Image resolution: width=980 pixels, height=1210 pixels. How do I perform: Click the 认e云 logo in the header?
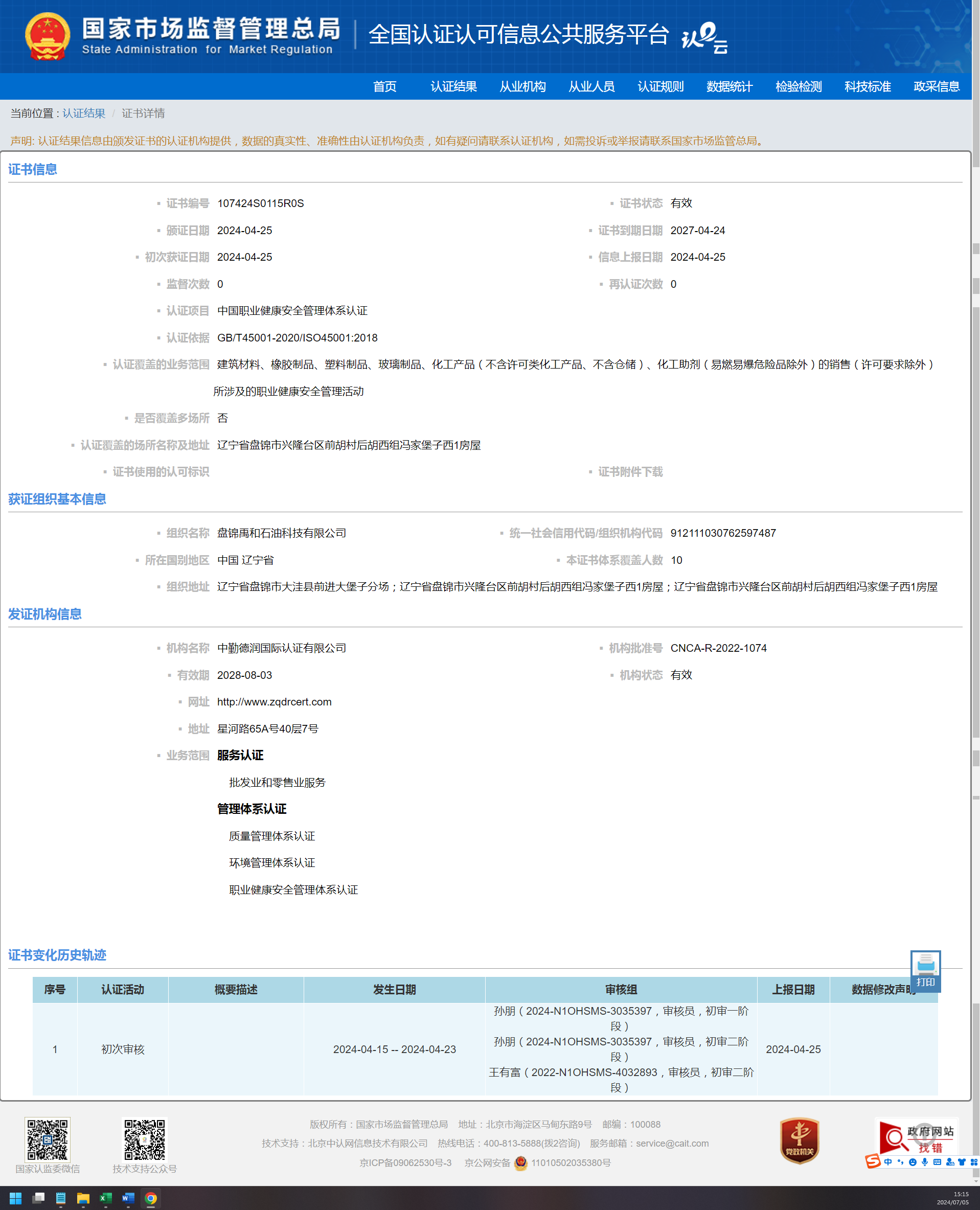(x=704, y=37)
